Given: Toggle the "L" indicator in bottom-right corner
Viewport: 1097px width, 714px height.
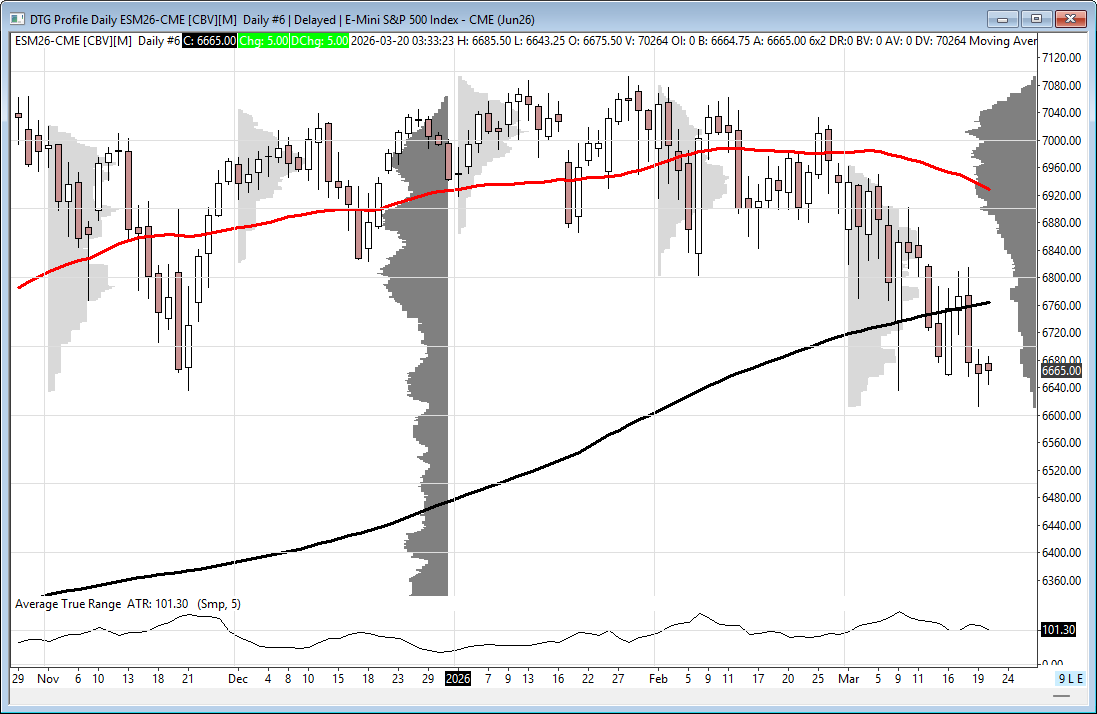Looking at the screenshot, I should pos(1071,678).
